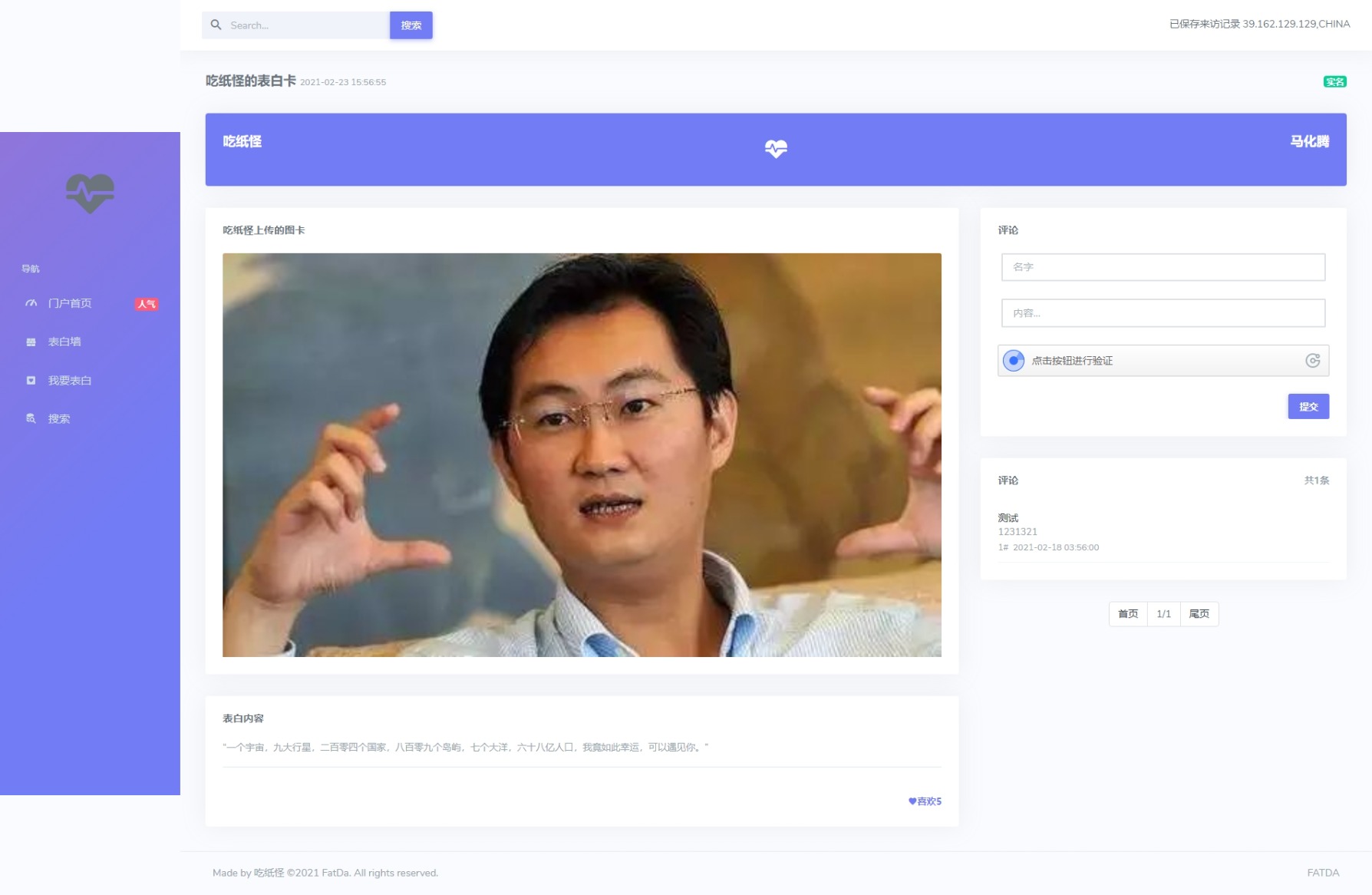
Task: Click the 我要表白 sidebar icon
Action: pos(31,381)
